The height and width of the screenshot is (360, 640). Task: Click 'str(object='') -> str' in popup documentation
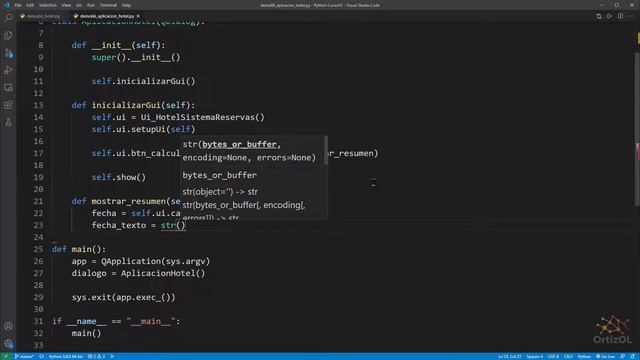pyautogui.click(x=220, y=191)
